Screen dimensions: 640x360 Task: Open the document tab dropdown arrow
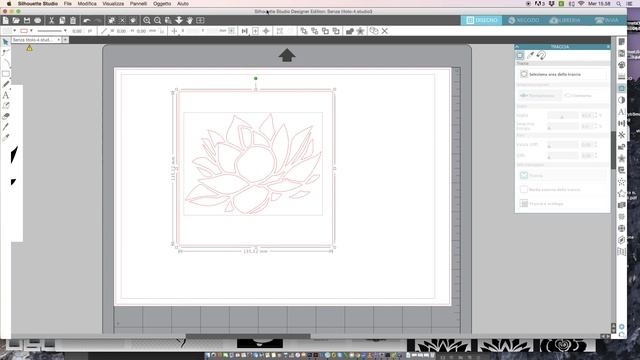(x=58, y=40)
